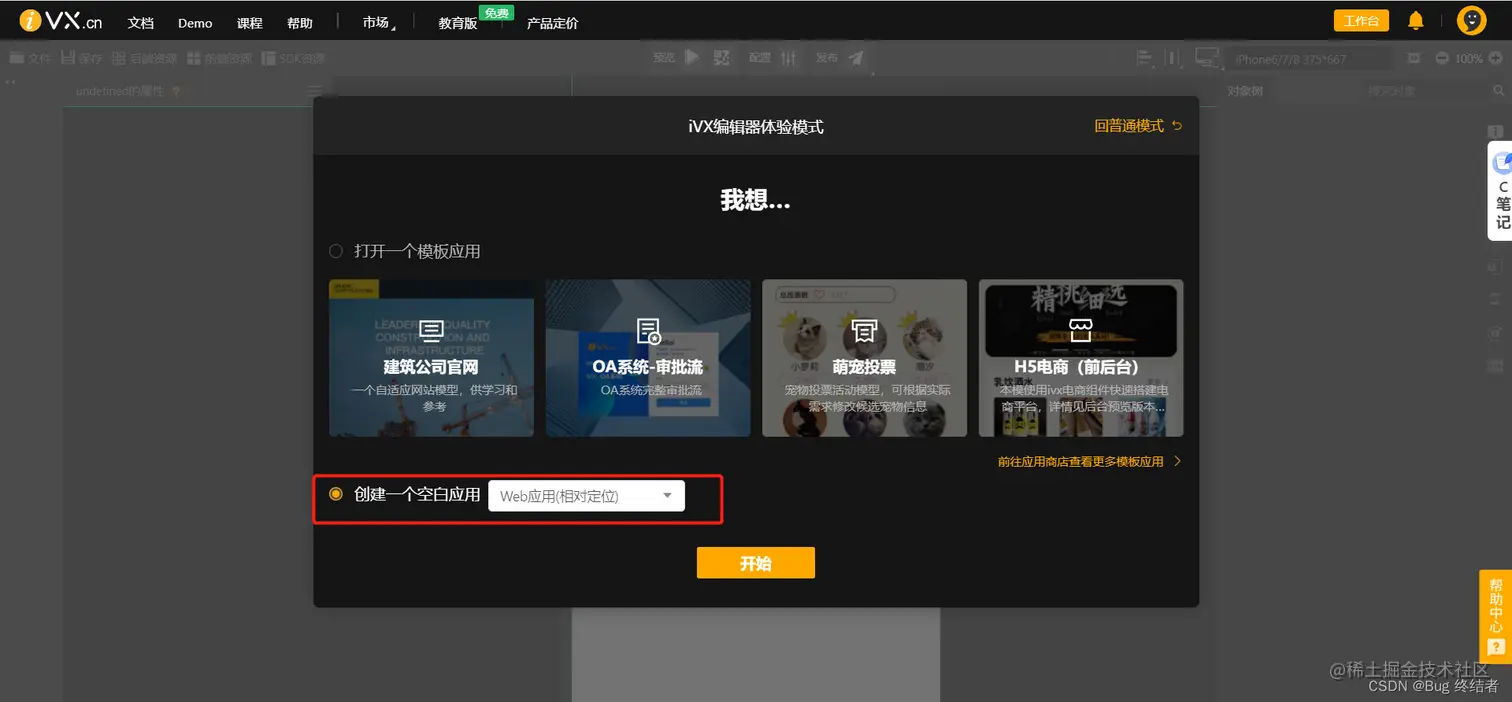
Task: Expand the 市场 menu in the top navigation
Action: (378, 22)
